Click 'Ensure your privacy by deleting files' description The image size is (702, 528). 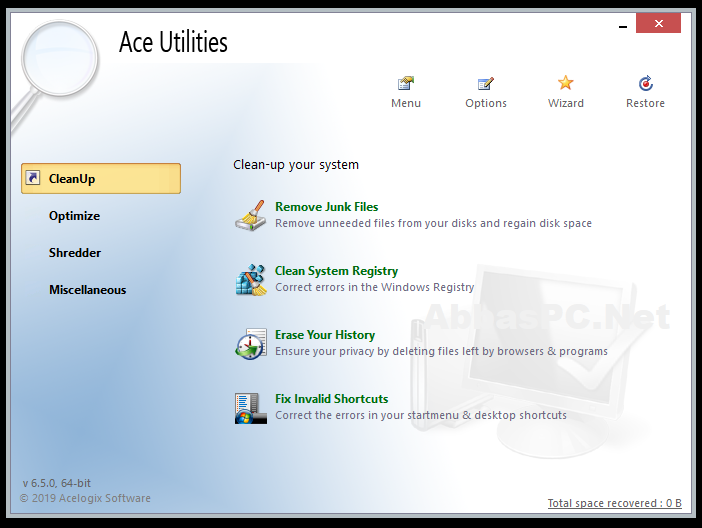pos(441,351)
